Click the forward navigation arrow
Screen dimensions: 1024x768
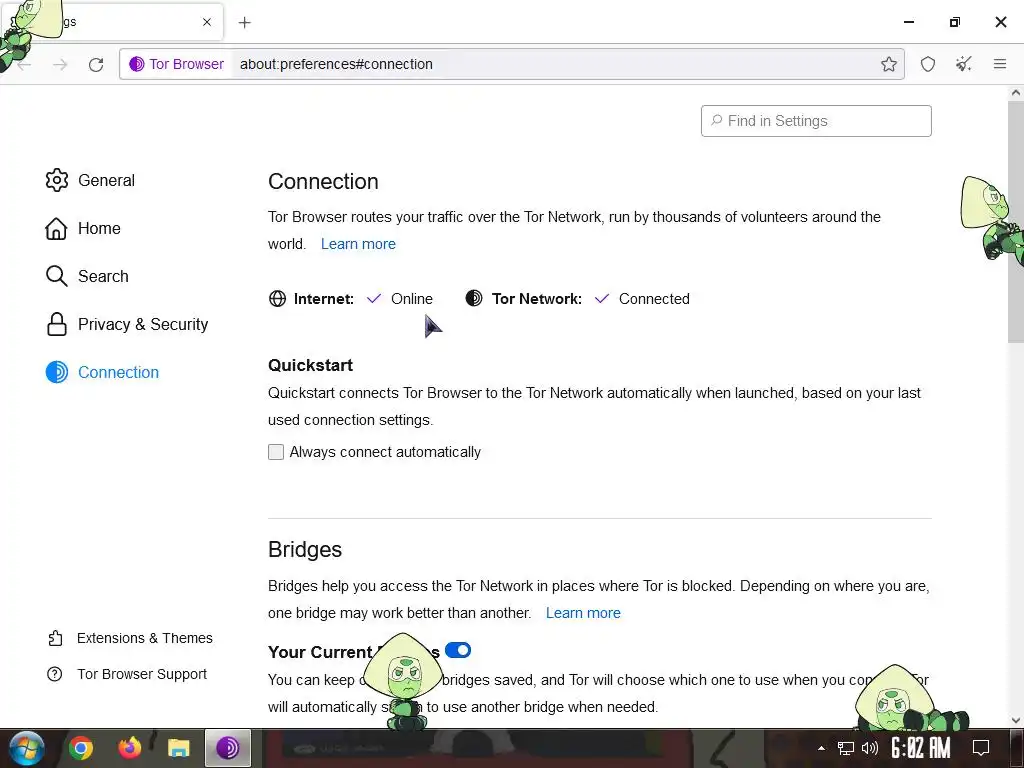pos(60,64)
